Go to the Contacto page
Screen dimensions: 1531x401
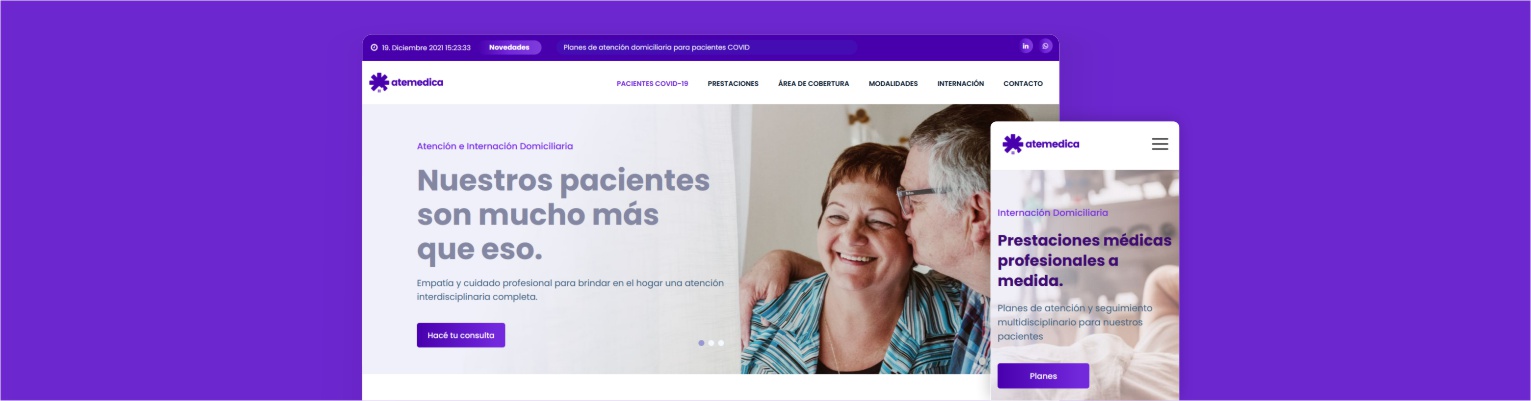[x=1023, y=84]
